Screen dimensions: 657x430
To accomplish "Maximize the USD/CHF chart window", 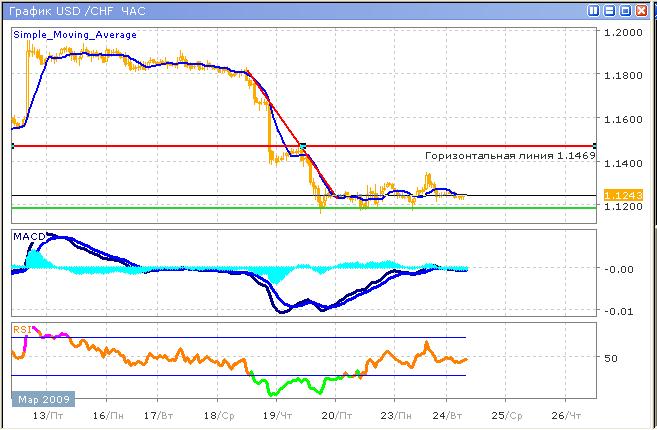I will coord(625,11).
